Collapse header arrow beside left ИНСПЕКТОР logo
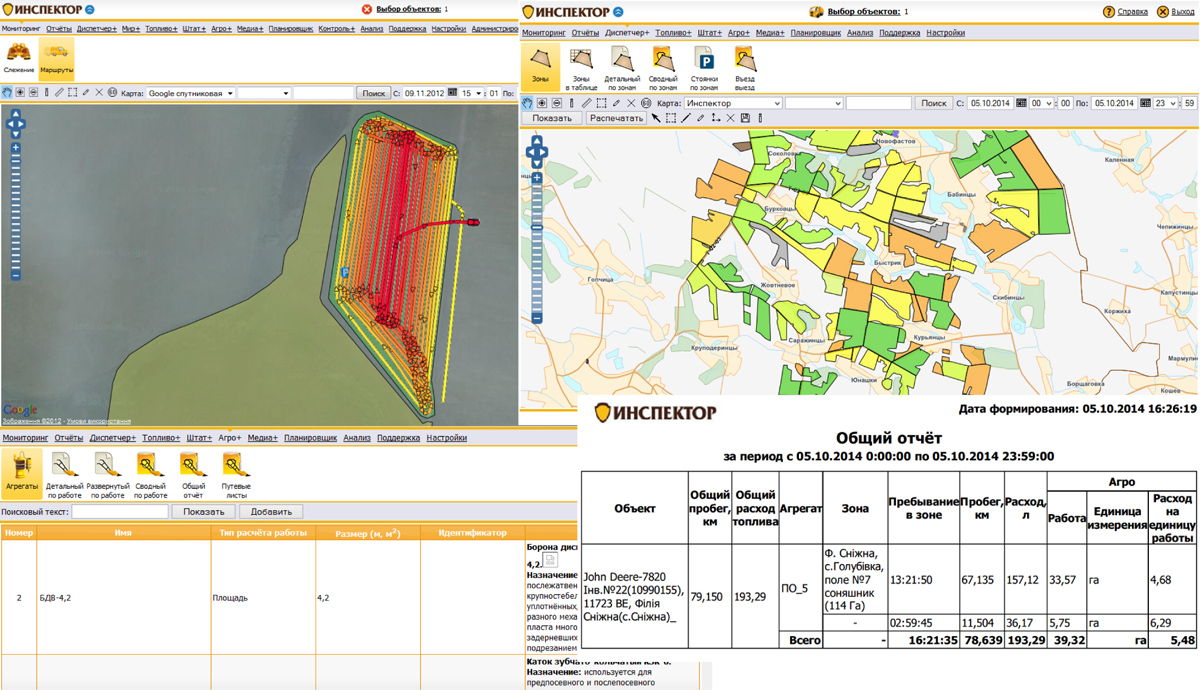 (x=89, y=9)
